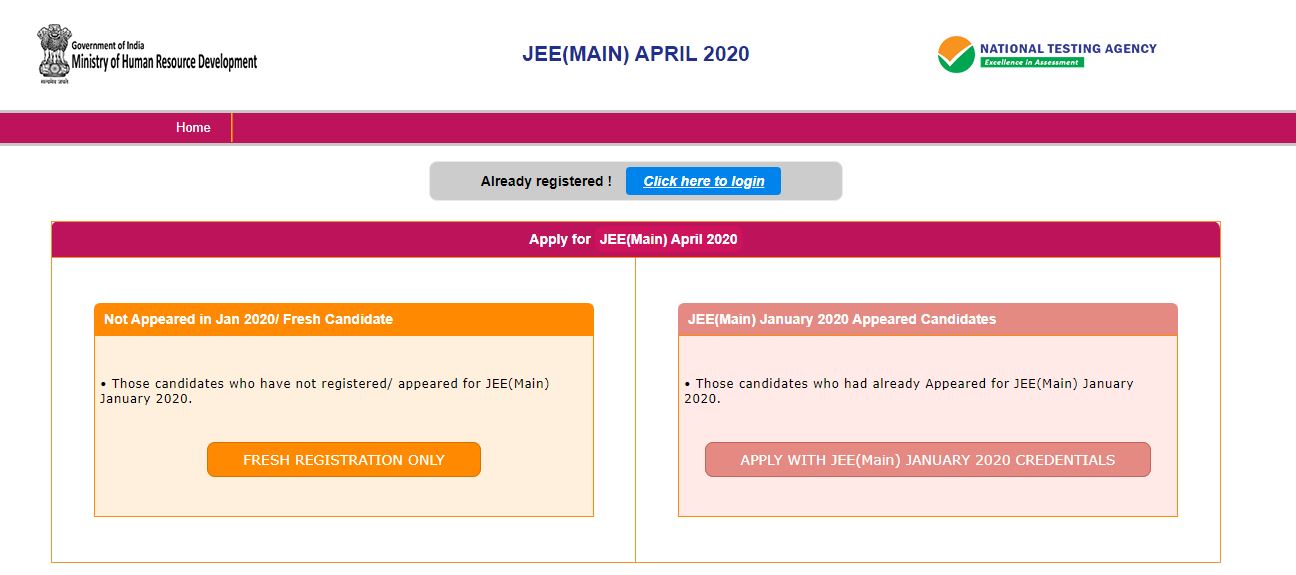Click the fresh candidate description text
Image resolution: width=1296 pixels, height=575 pixels.
[325, 391]
